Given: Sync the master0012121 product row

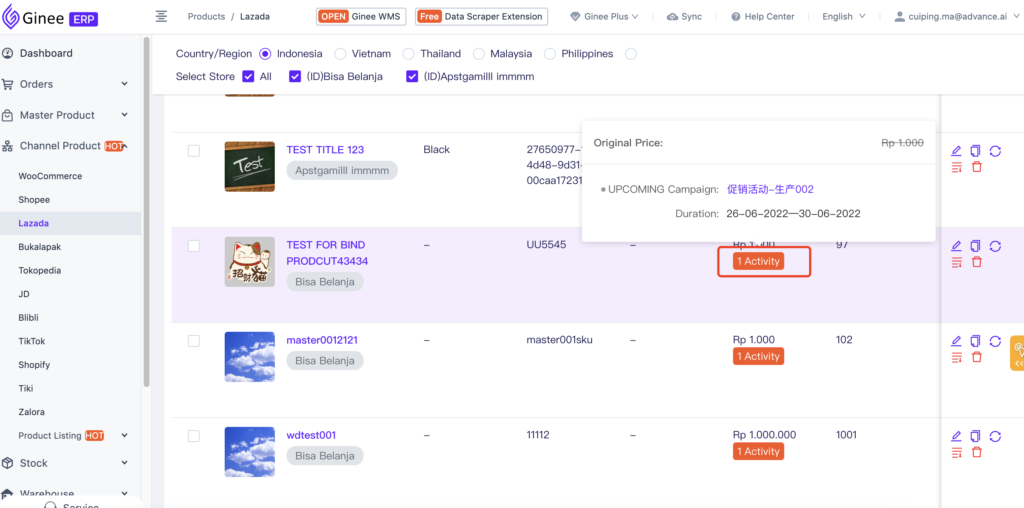Looking at the screenshot, I should click(x=995, y=341).
